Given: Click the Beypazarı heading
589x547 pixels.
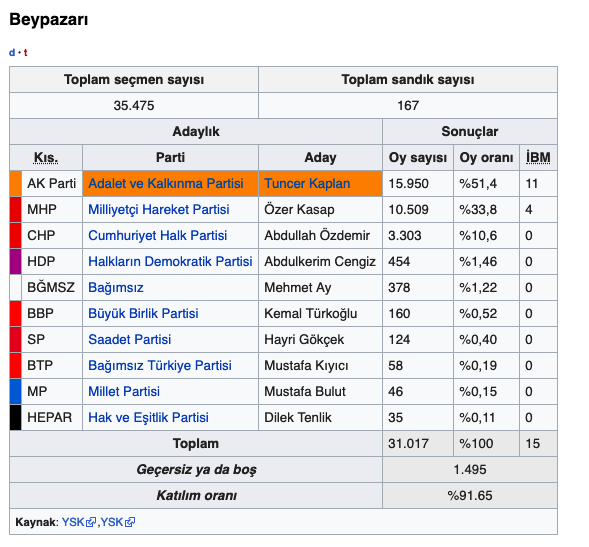Looking at the screenshot, I should tap(49, 20).
